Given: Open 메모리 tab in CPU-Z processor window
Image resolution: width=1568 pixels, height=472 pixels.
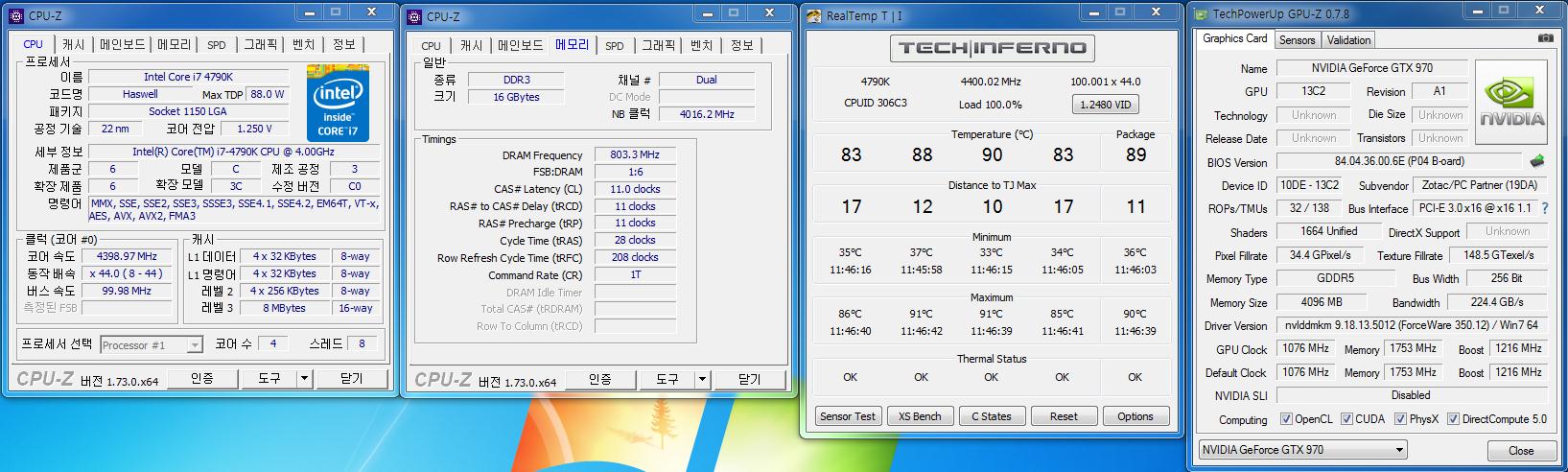Looking at the screenshot, I should click(174, 44).
